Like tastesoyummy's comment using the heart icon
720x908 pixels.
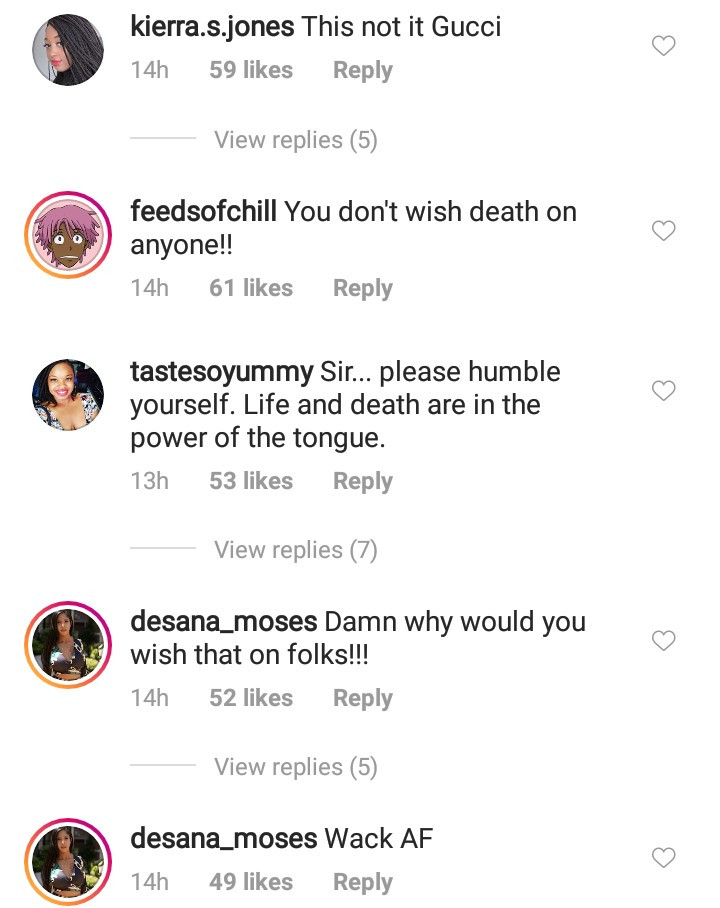[x=663, y=391]
